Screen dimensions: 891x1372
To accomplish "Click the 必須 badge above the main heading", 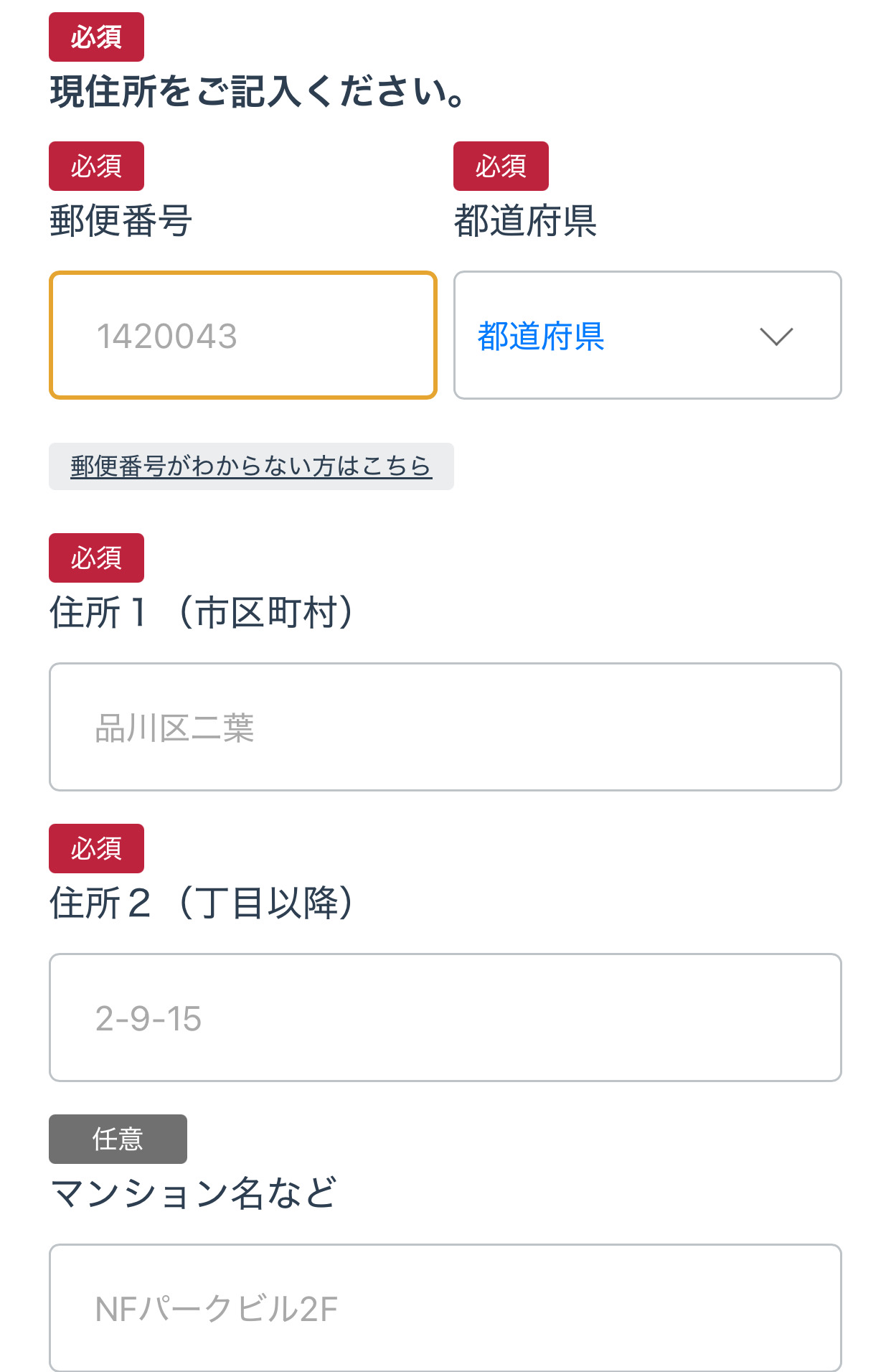I will coord(96,37).
